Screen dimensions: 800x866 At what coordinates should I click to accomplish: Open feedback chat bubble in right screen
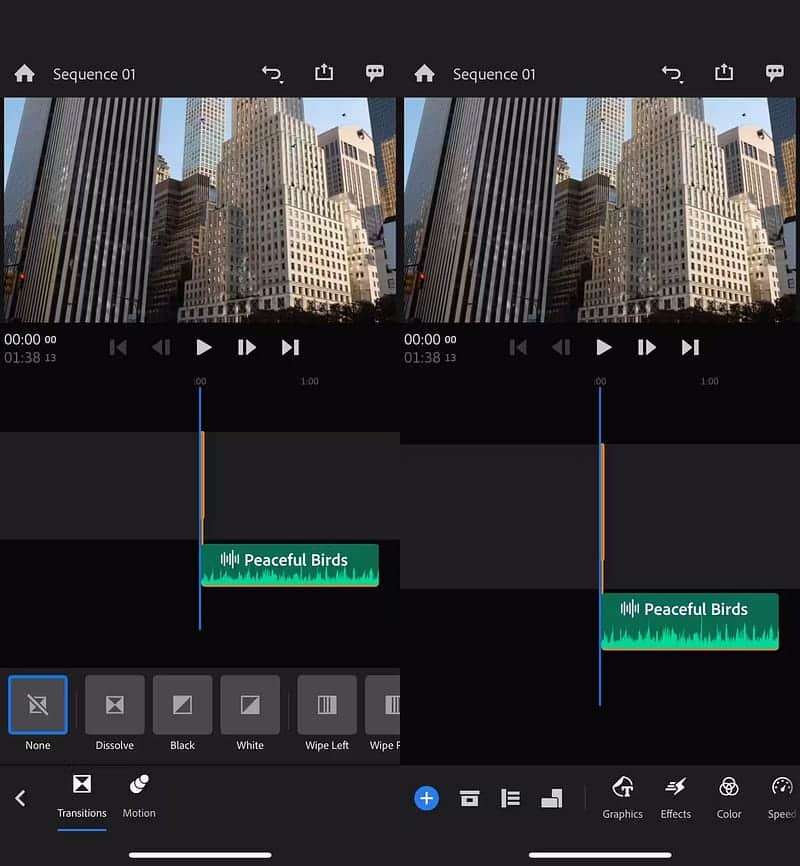(775, 73)
